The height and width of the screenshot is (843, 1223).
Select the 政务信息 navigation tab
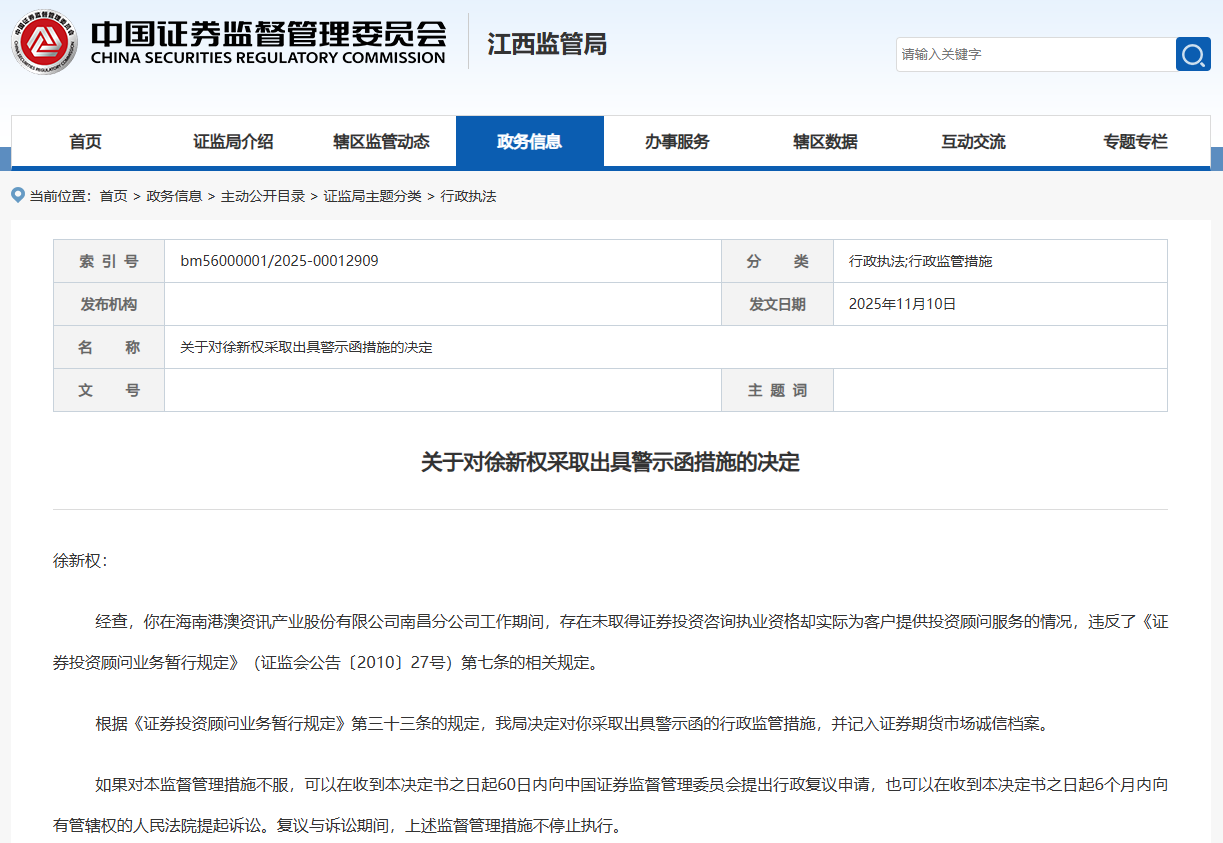click(x=529, y=142)
